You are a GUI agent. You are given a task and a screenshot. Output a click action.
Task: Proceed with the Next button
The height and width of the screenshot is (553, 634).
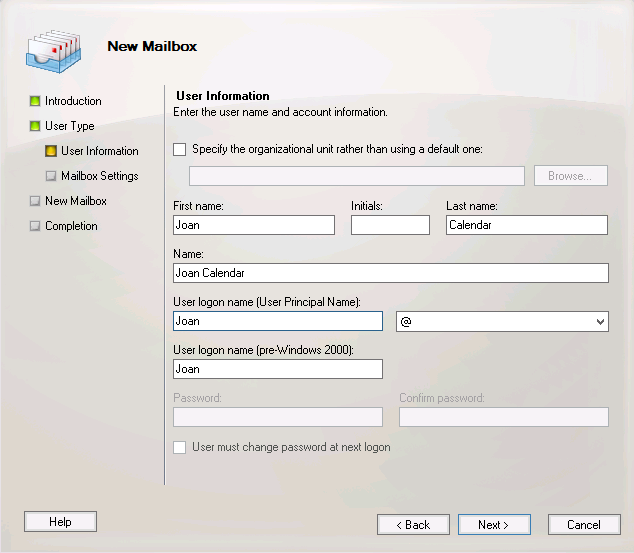(494, 525)
